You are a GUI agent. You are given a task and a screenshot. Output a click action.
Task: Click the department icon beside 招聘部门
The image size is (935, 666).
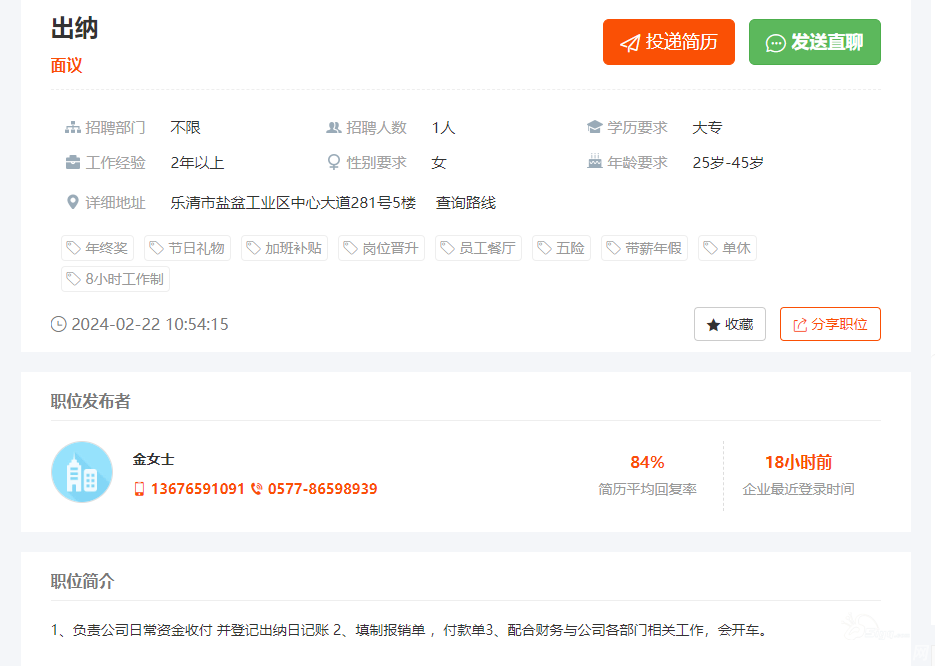[73, 128]
